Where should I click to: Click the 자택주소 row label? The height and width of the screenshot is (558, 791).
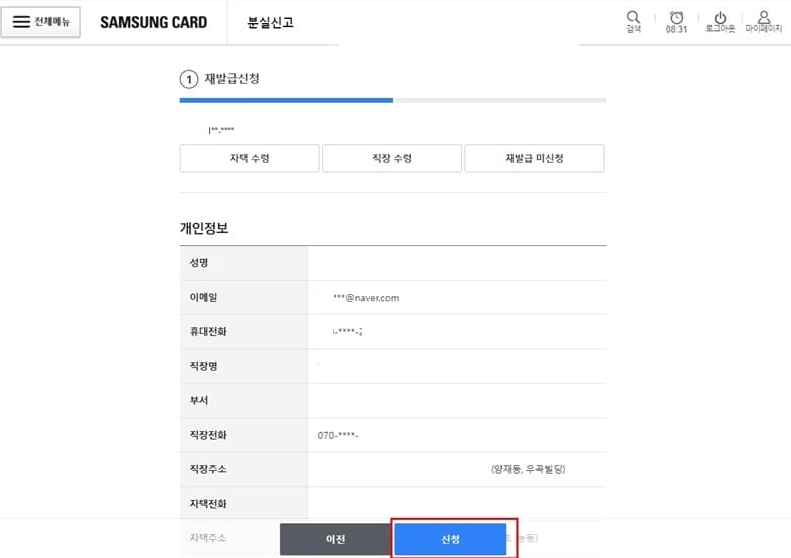point(208,538)
